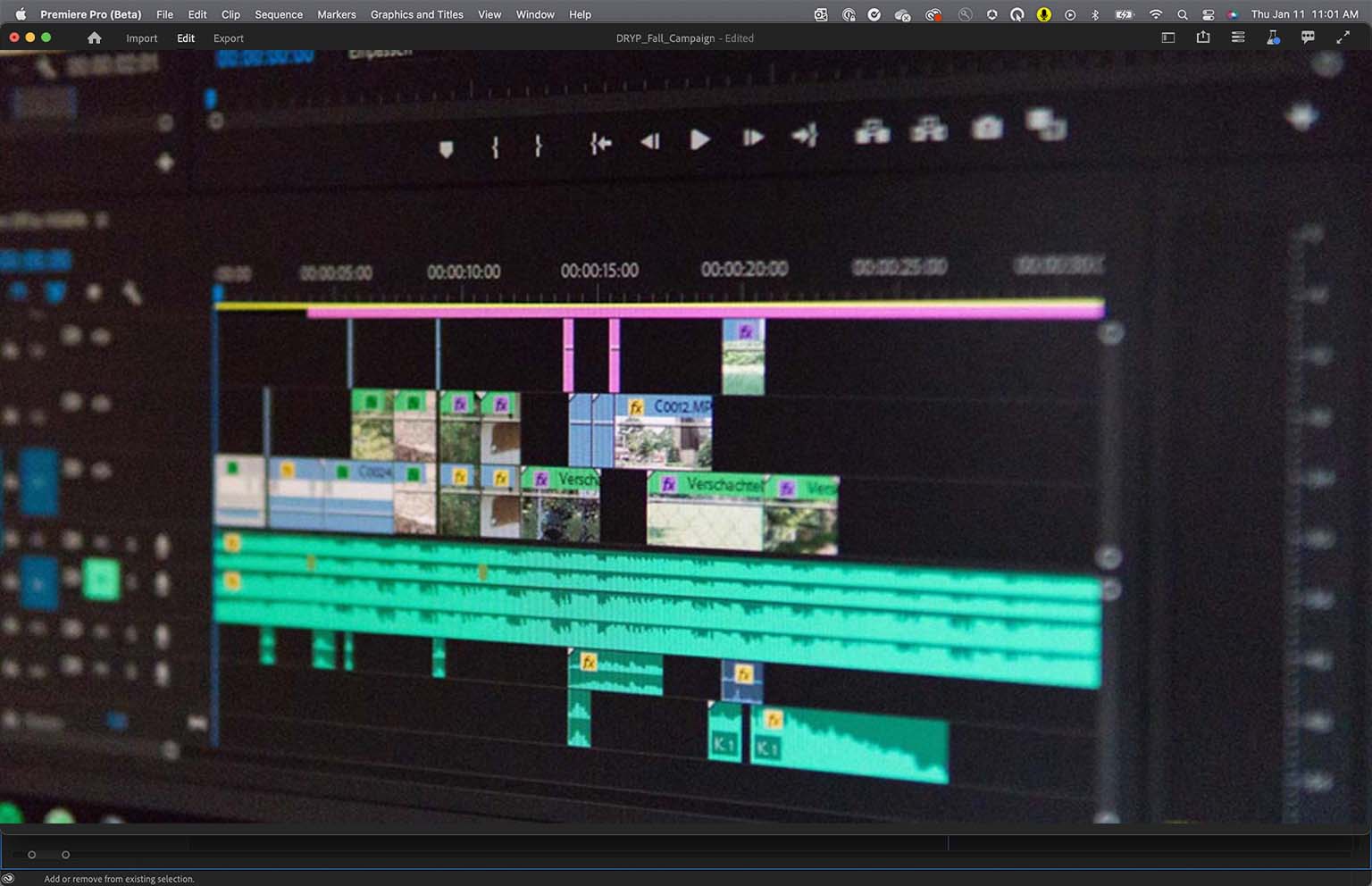The height and width of the screenshot is (886, 1372).
Task: Open Beta feedback via the flask icon
Action: 1273,38
